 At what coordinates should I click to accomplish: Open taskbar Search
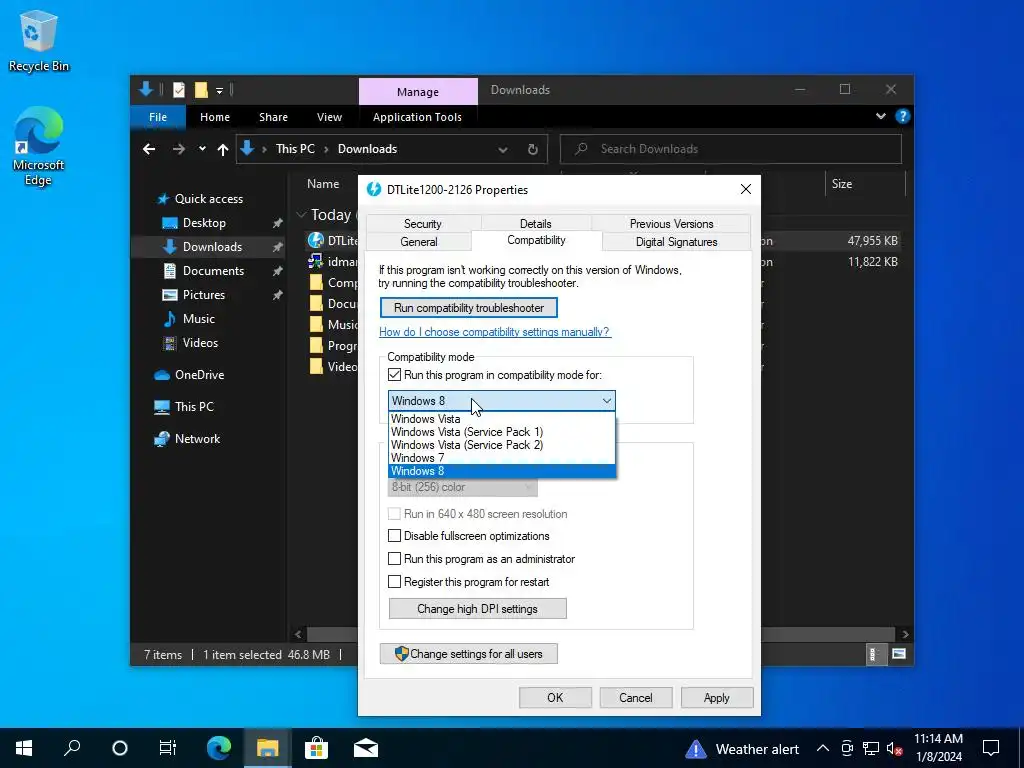[x=72, y=748]
